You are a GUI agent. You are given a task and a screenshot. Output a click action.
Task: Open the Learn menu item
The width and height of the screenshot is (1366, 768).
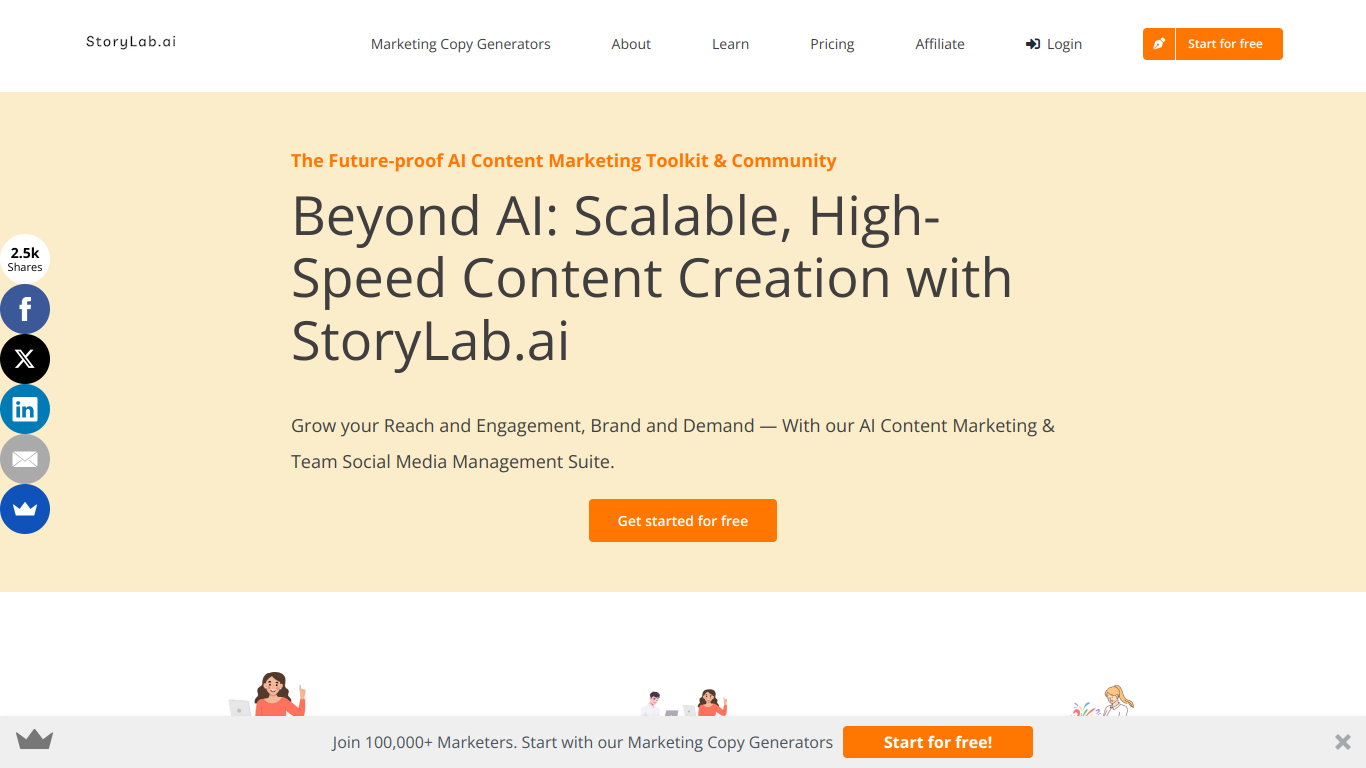click(x=730, y=44)
